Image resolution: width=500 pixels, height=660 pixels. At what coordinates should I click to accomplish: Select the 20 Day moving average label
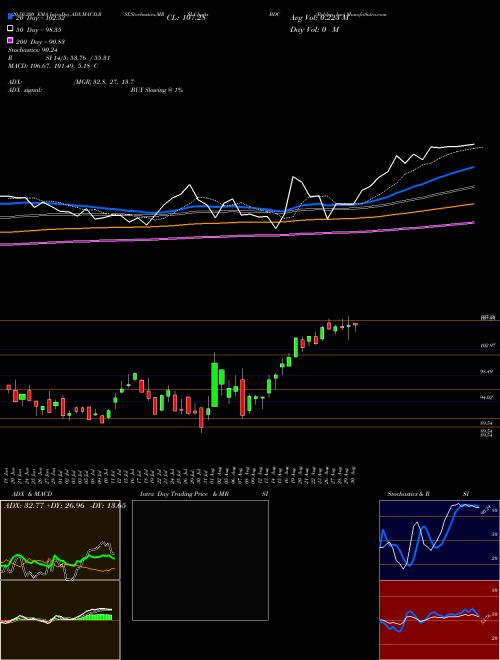40,18
